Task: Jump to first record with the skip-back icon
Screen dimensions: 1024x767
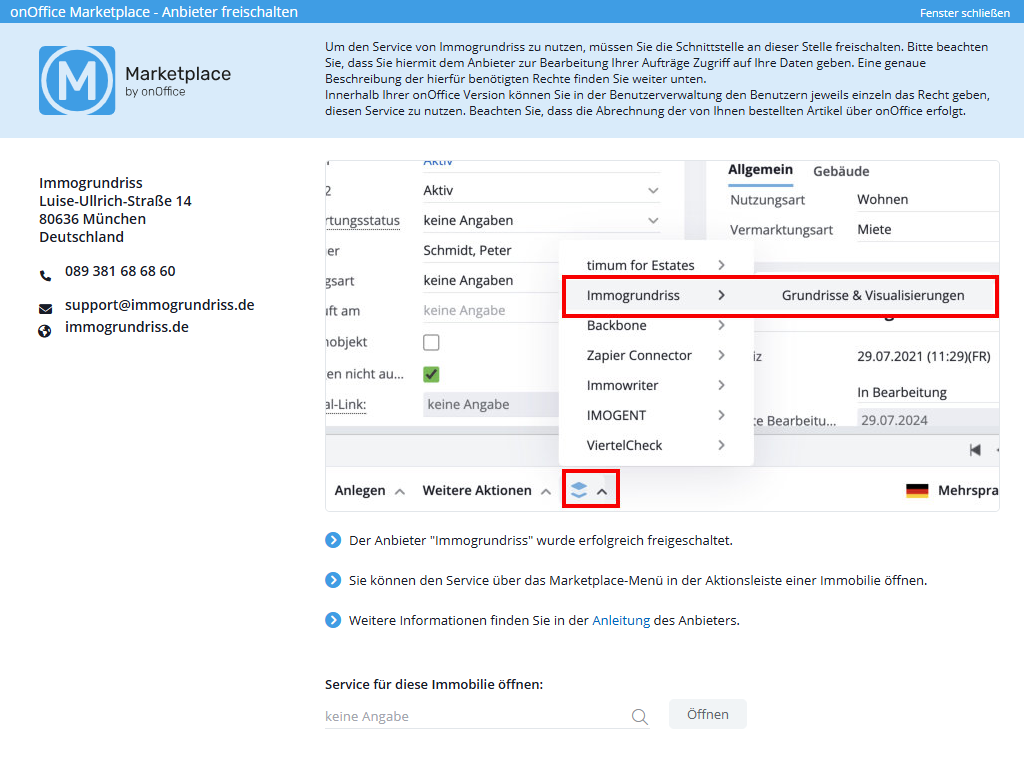Action: tap(975, 449)
